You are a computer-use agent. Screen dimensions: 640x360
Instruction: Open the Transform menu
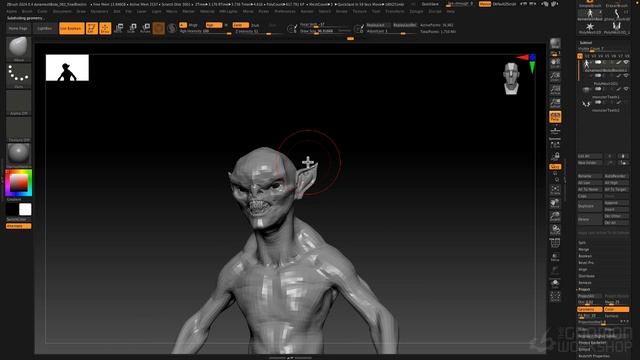coord(395,11)
